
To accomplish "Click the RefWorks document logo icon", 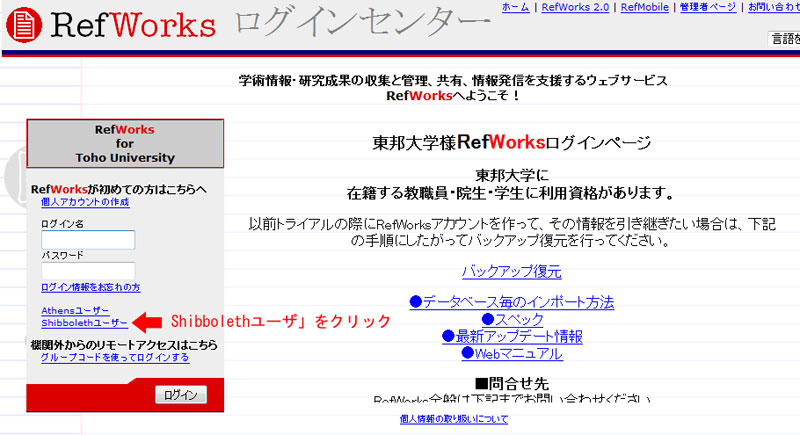I will pos(23,24).
